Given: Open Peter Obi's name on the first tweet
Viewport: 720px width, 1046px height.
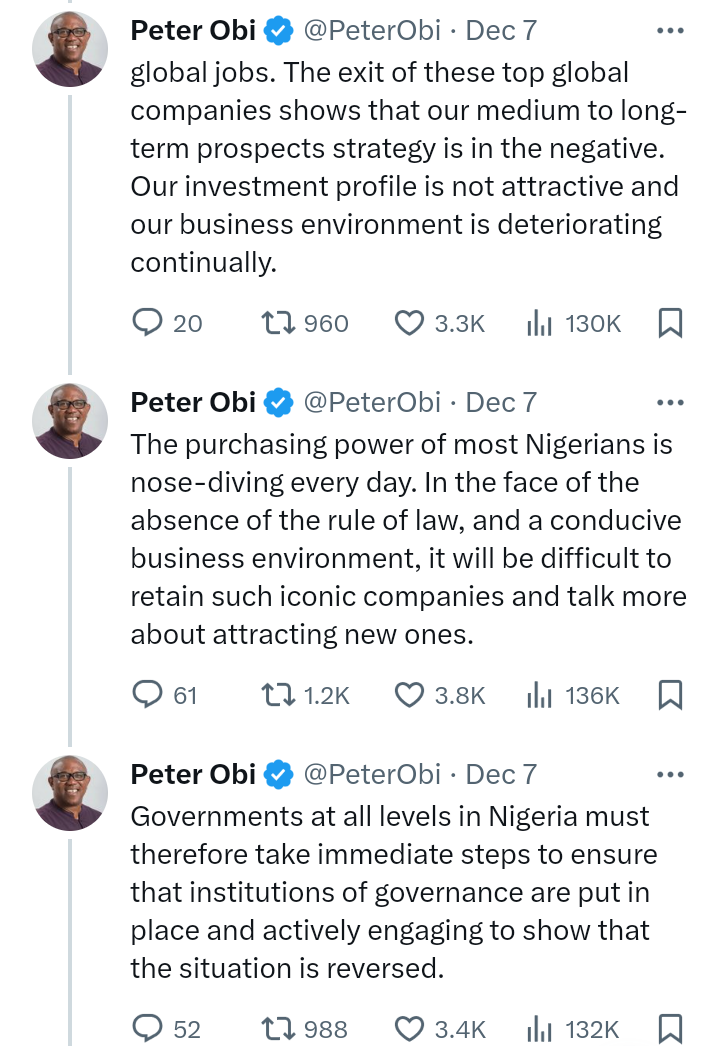Looking at the screenshot, I should click(x=193, y=31).
